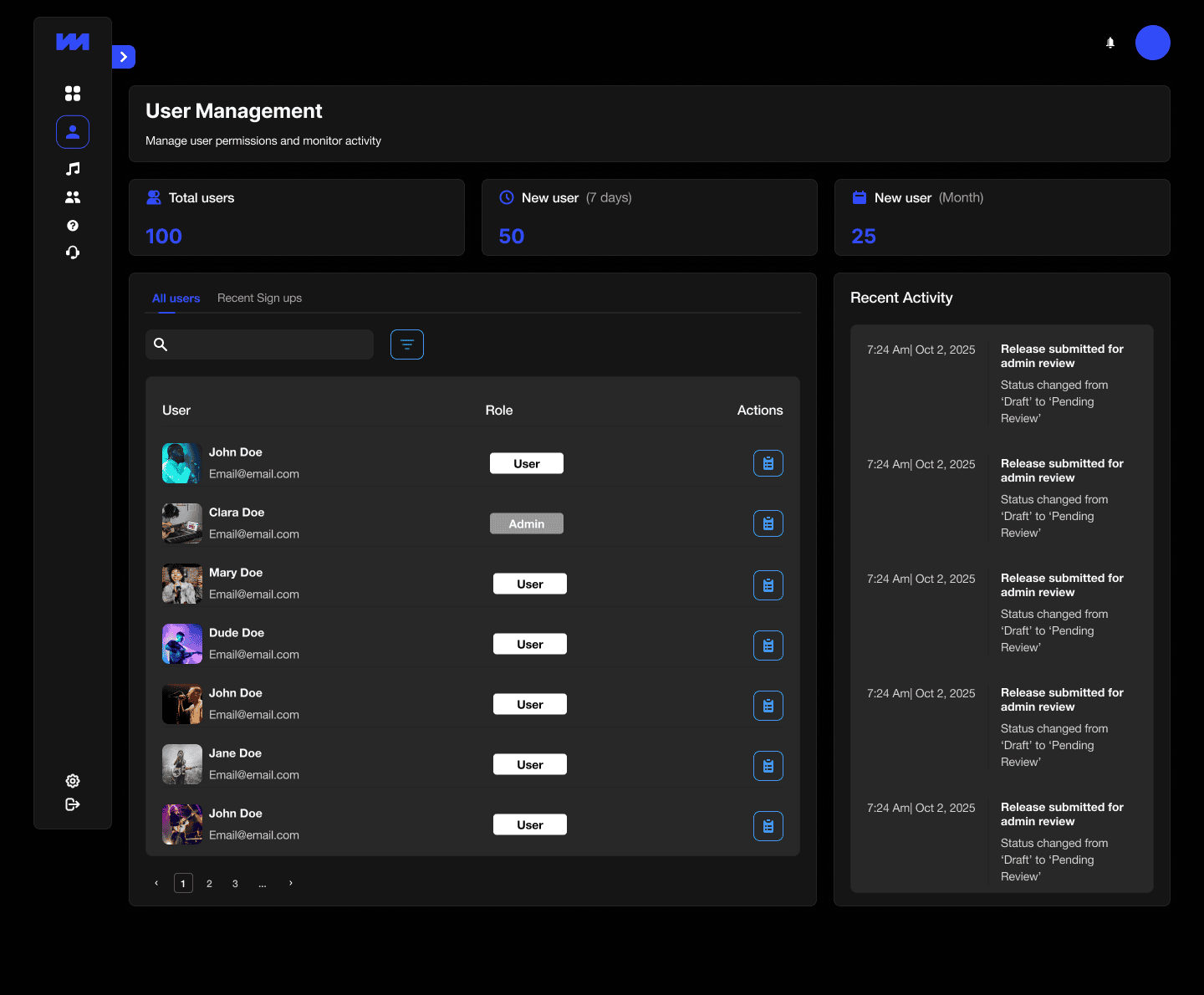Click Mary Doe's avatar thumbnail

[x=182, y=584]
